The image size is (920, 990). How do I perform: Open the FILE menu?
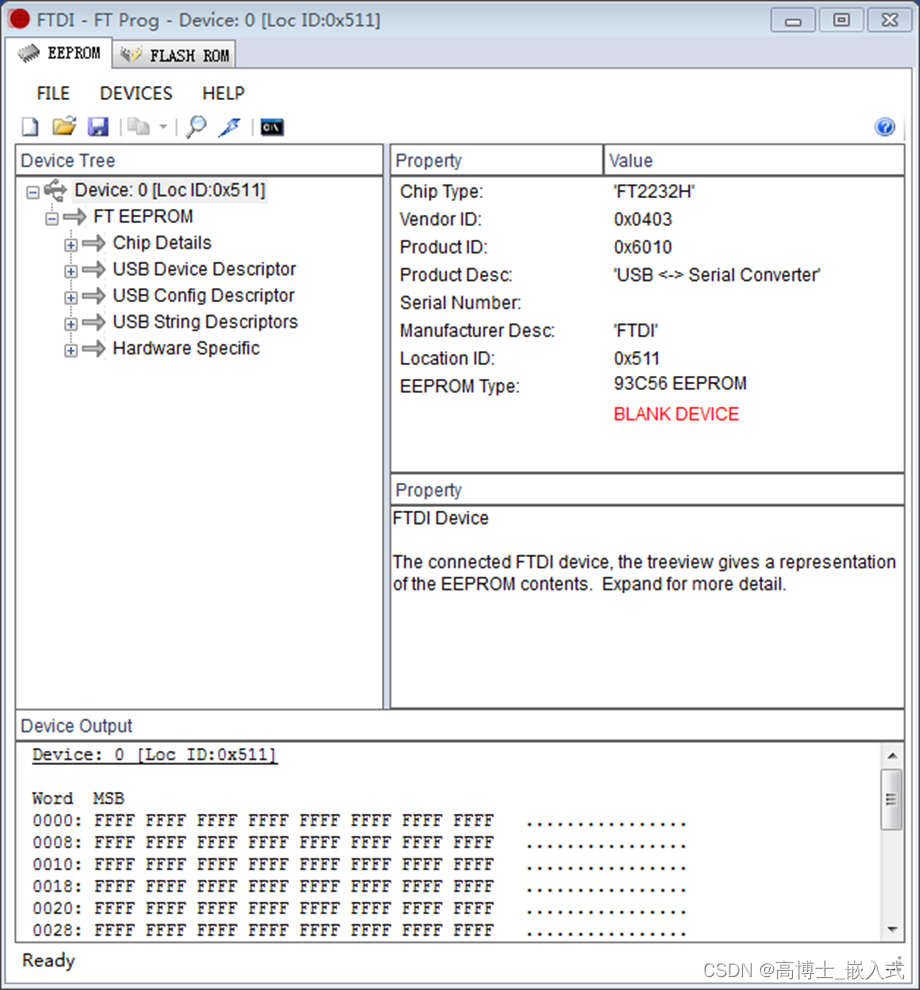coord(53,93)
